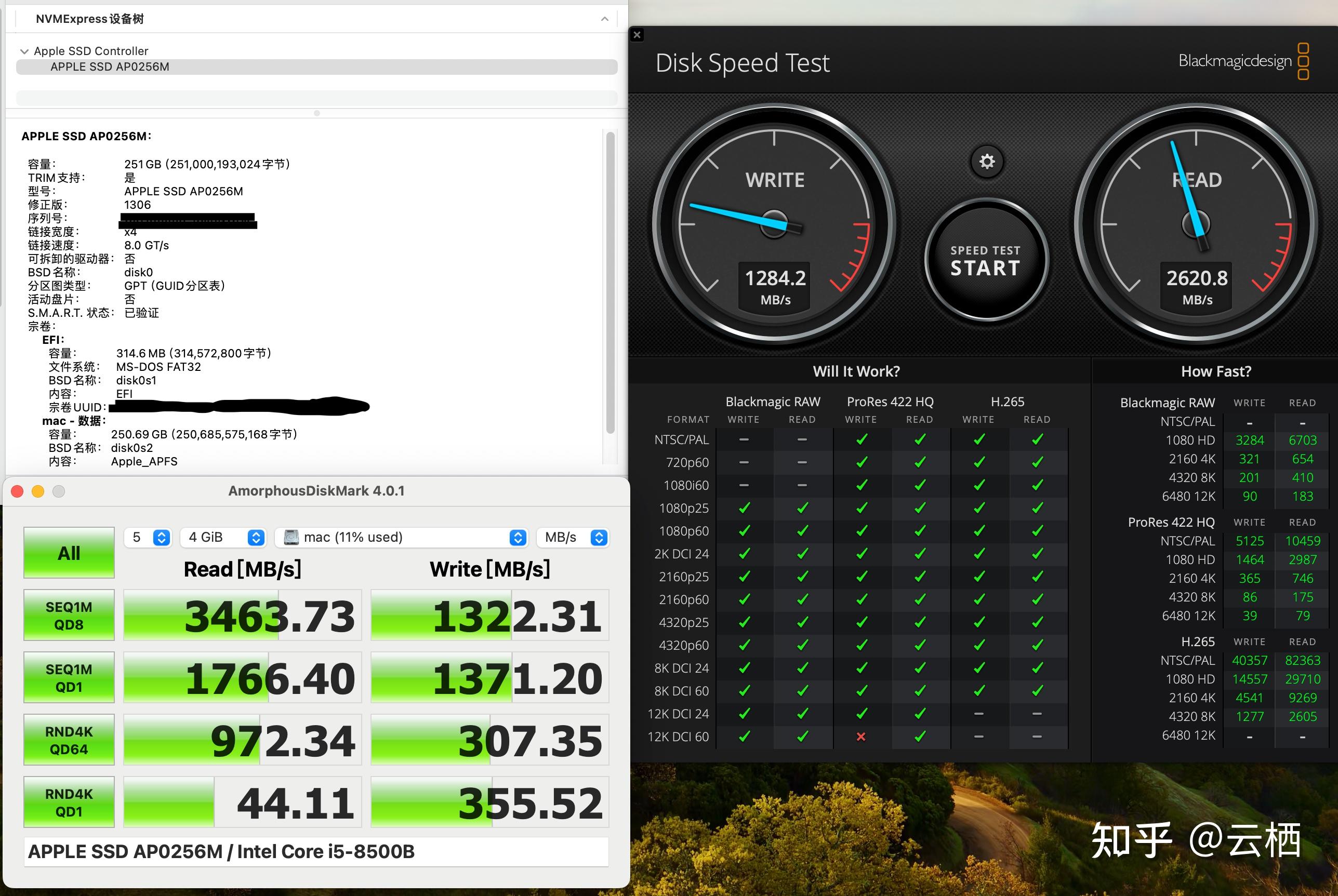Click the red X for ProRes 12K DCI 60 write

[861, 736]
